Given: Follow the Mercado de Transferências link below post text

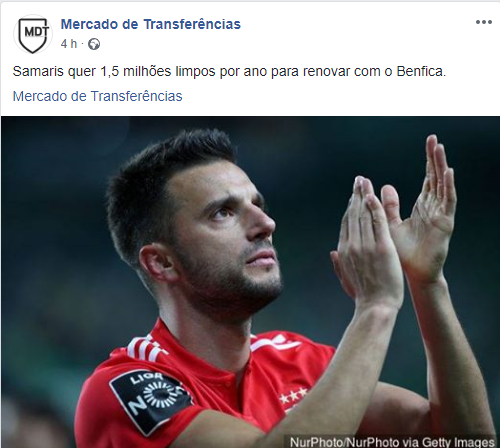Looking at the screenshot, I should pos(97,96).
